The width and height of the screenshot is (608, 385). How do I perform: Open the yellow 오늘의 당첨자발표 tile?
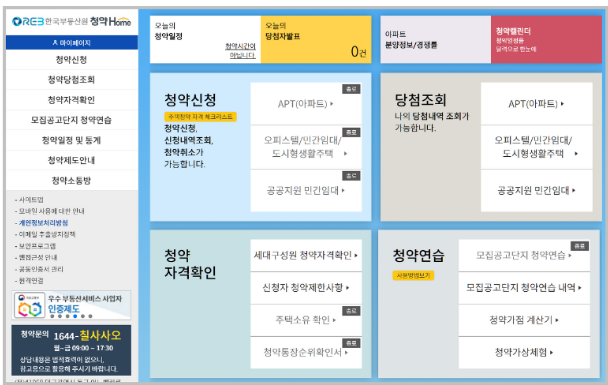tap(316, 40)
